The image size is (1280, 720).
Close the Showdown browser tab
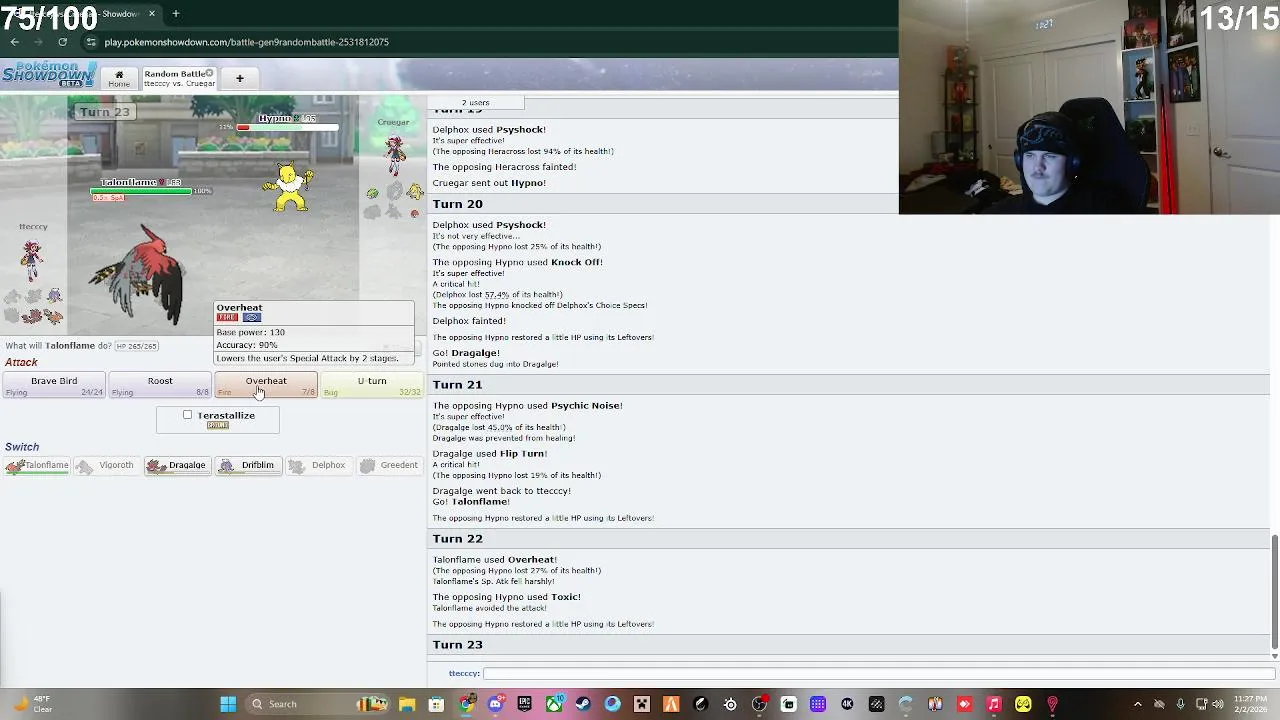click(152, 14)
